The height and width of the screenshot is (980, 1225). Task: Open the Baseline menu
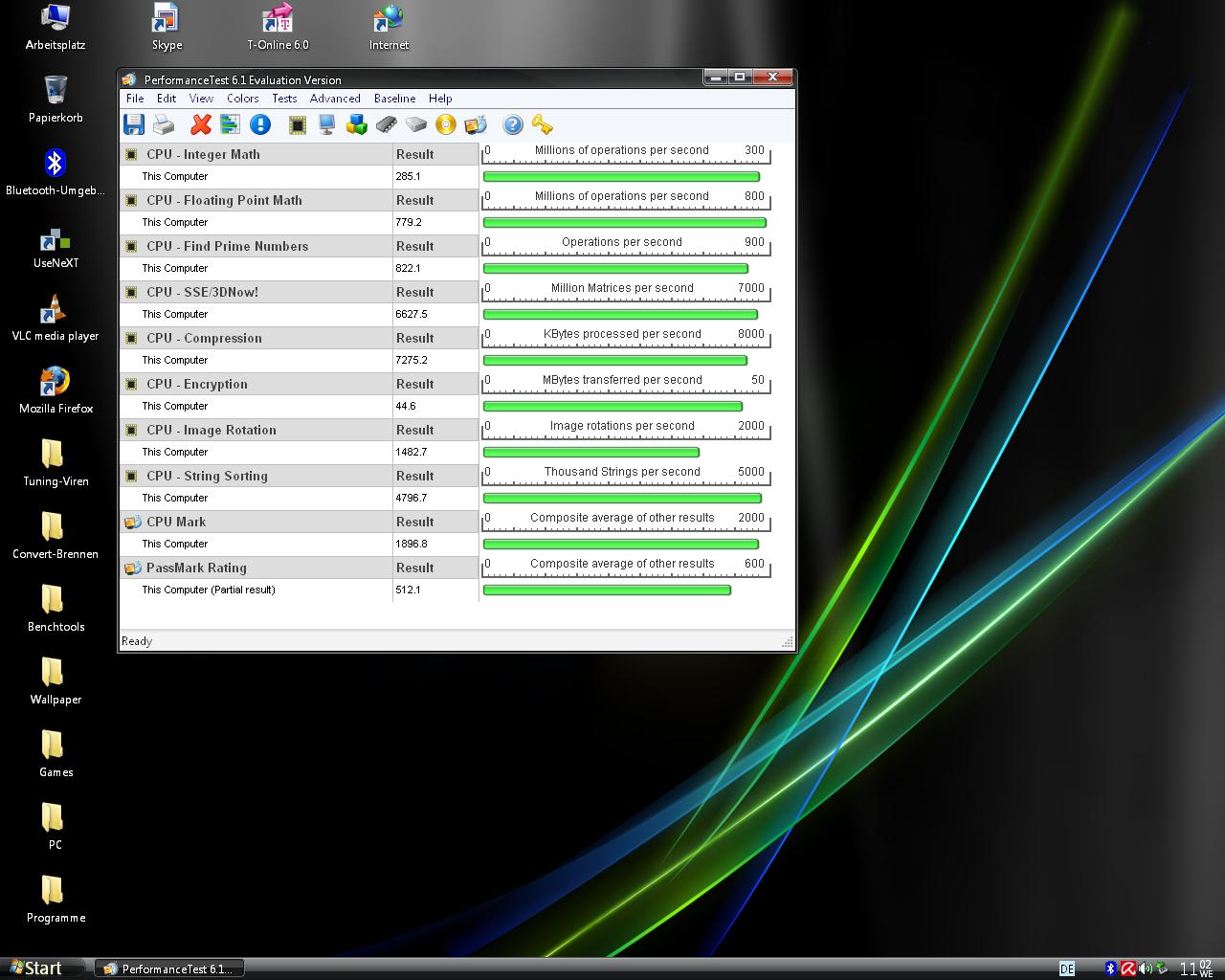[394, 99]
